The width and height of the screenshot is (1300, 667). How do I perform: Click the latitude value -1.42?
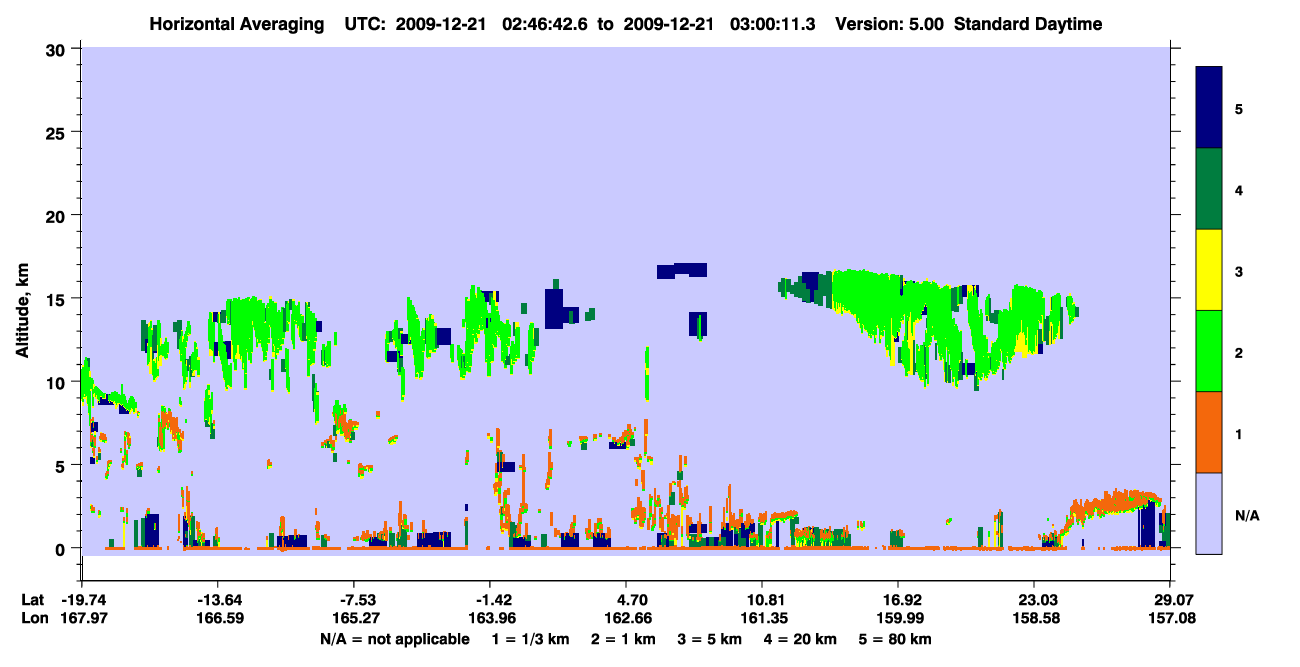(x=494, y=600)
